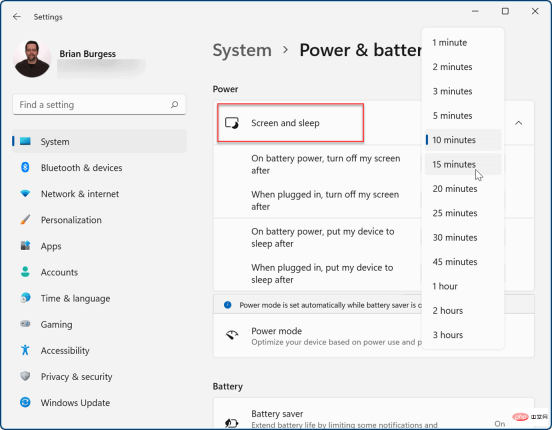Choose the 30 minutes option
The width and height of the screenshot is (552, 430).
point(463,237)
